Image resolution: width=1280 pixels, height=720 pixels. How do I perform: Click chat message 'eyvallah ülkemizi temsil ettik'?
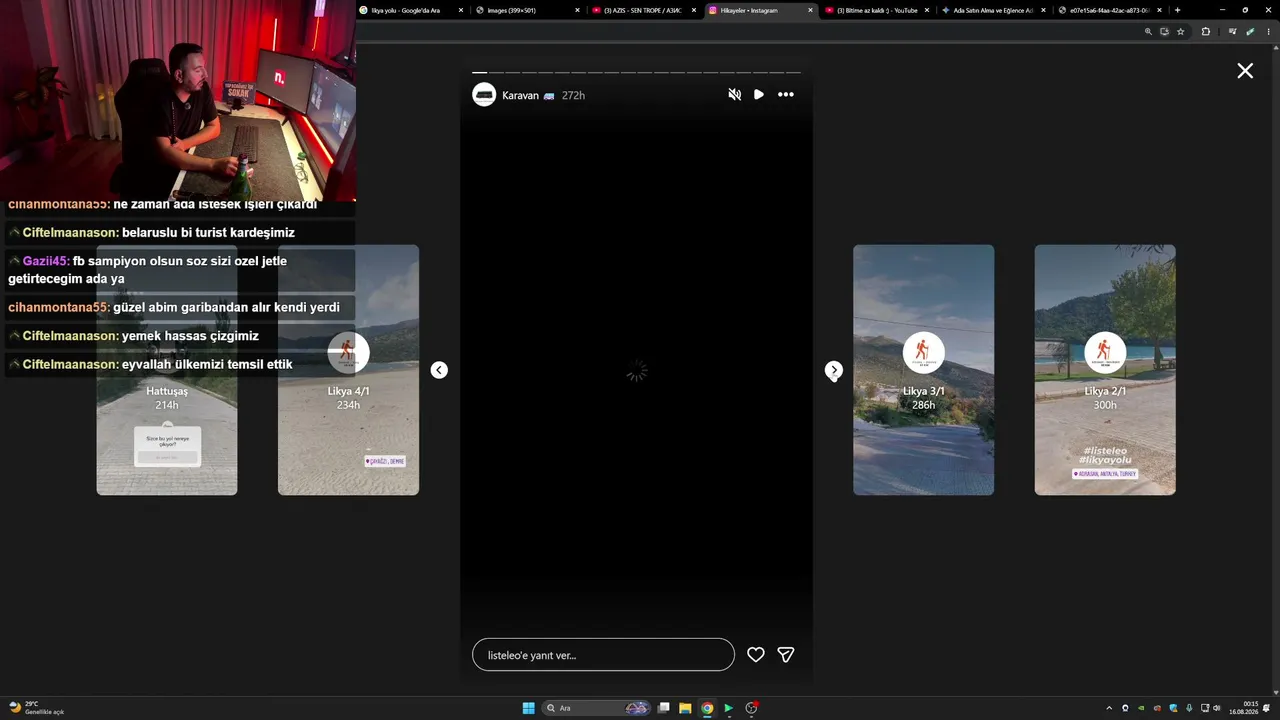(207, 364)
